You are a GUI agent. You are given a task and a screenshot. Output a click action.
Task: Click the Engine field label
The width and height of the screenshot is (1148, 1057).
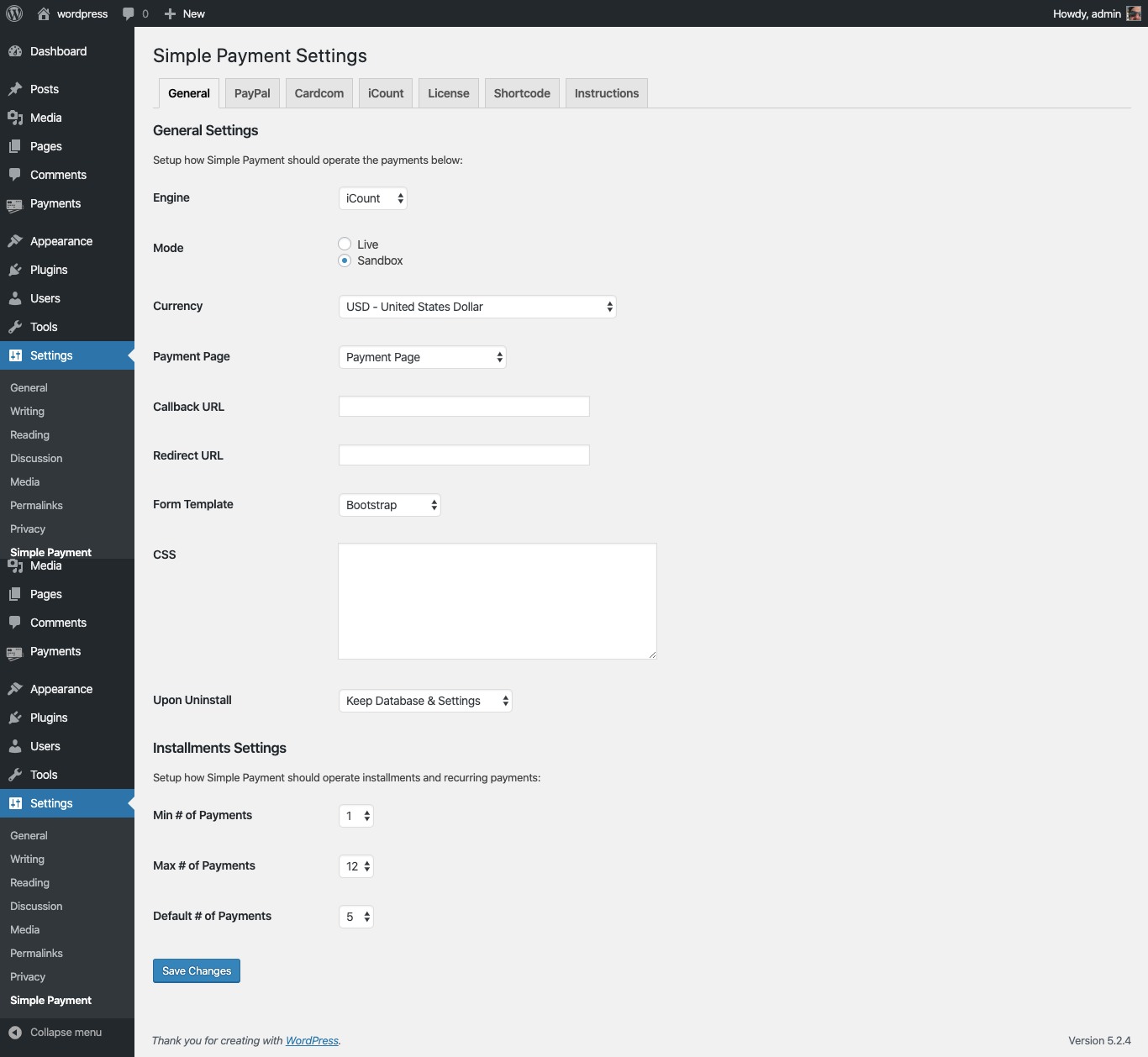(x=171, y=197)
